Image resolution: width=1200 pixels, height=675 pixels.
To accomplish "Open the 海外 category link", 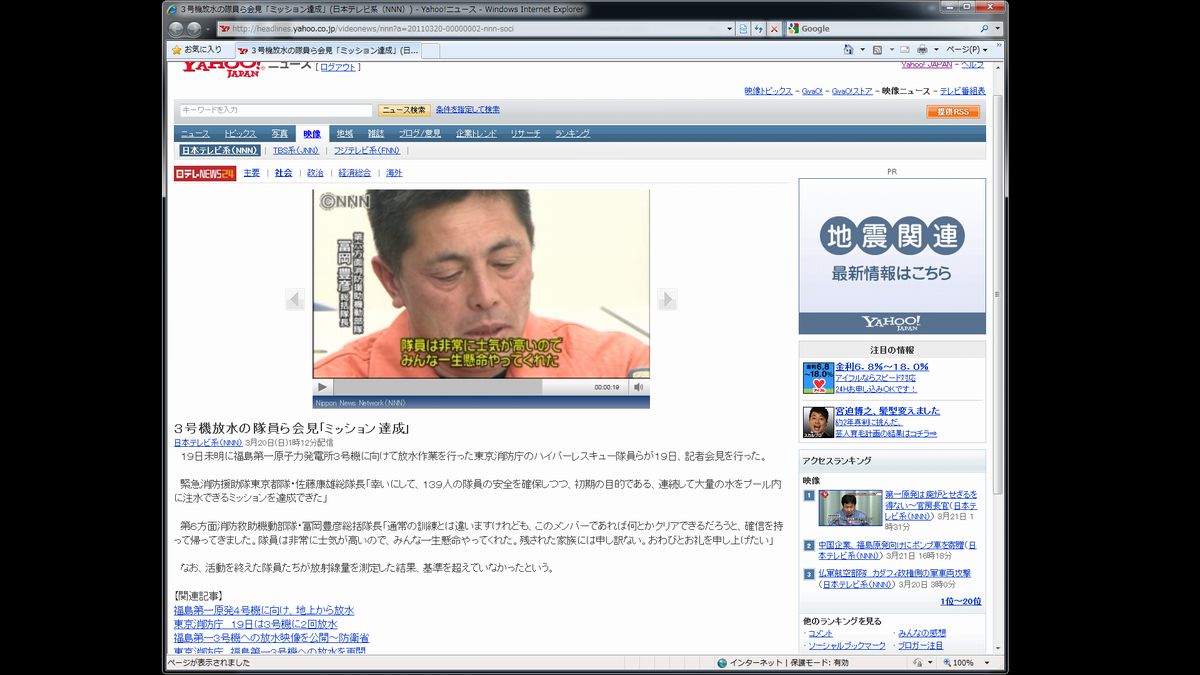I will click(394, 173).
